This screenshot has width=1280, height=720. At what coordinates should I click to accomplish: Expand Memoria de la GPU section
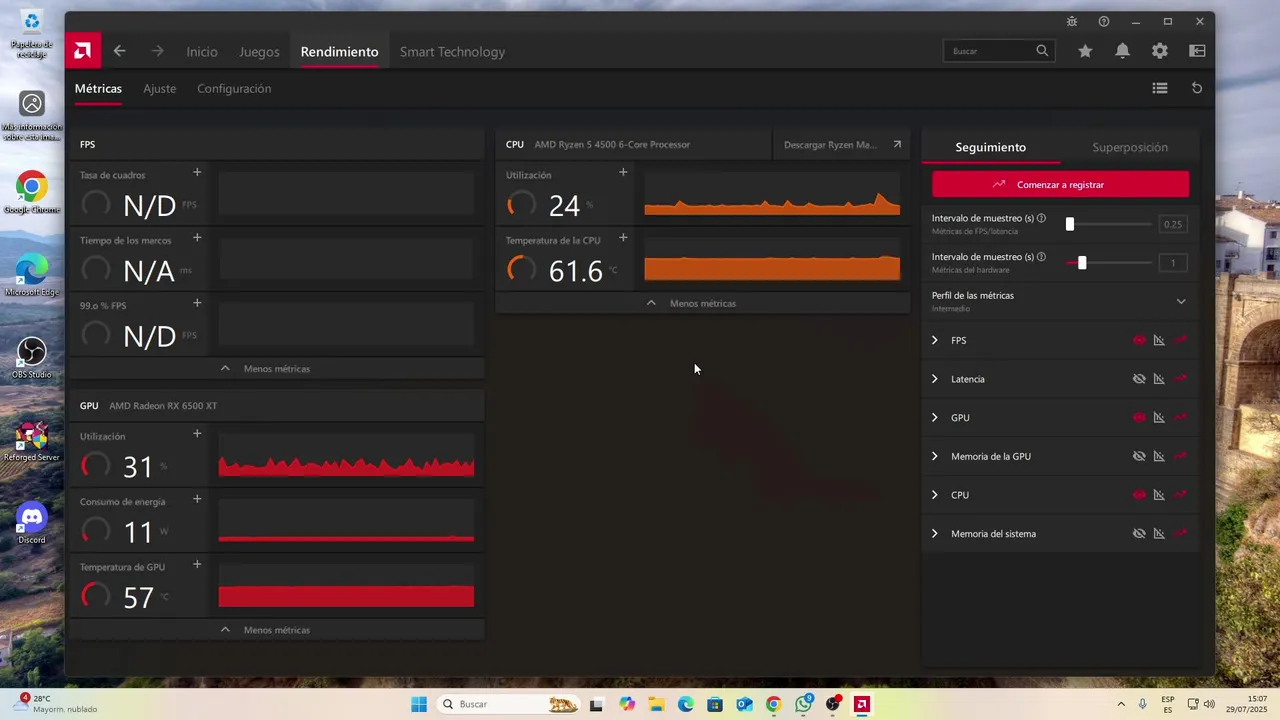(x=935, y=456)
